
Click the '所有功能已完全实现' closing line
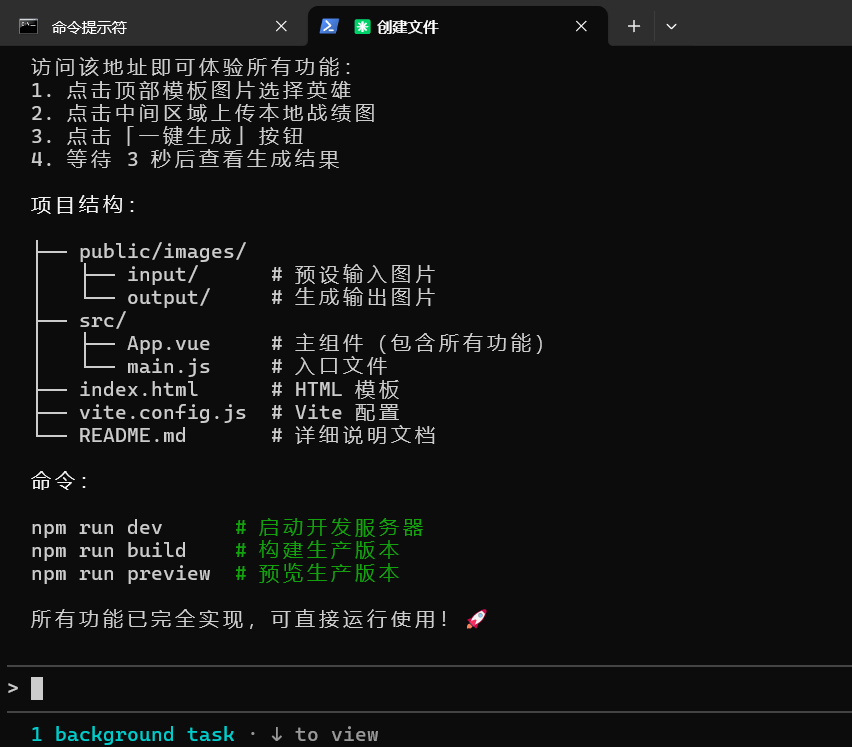point(240,619)
